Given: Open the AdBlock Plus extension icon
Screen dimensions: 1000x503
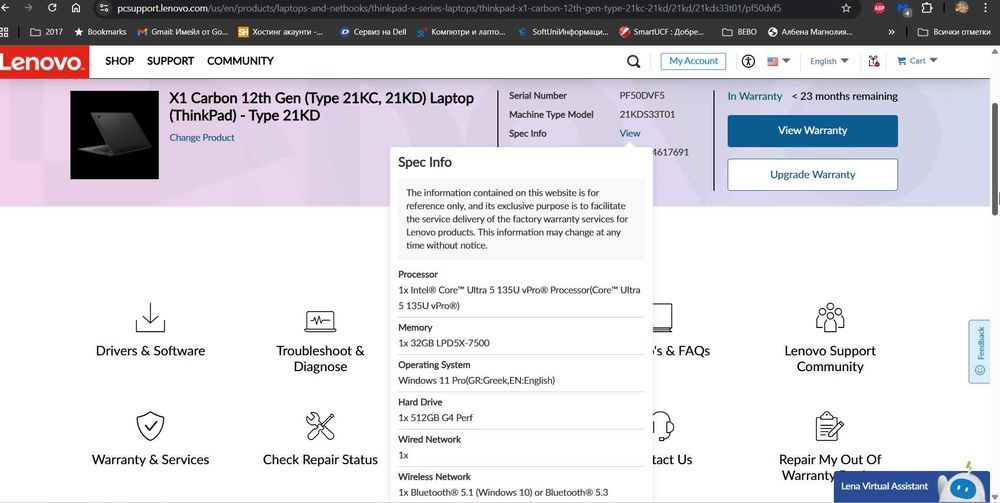Looking at the screenshot, I should point(879,8).
